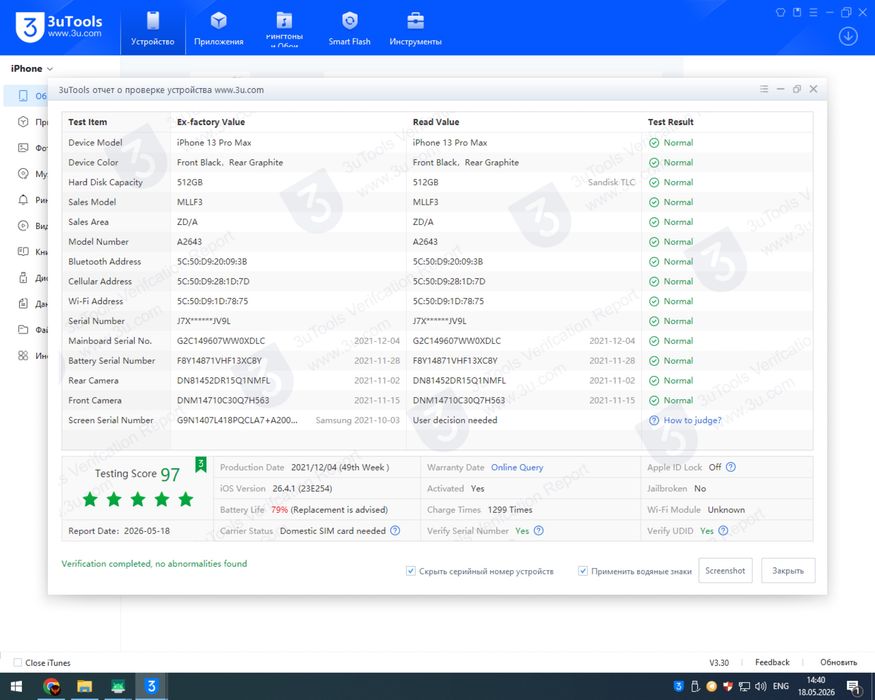Screen dimensions: 875x700
Task: Click help icon next to Apple ID Lock
Action: 730,467
